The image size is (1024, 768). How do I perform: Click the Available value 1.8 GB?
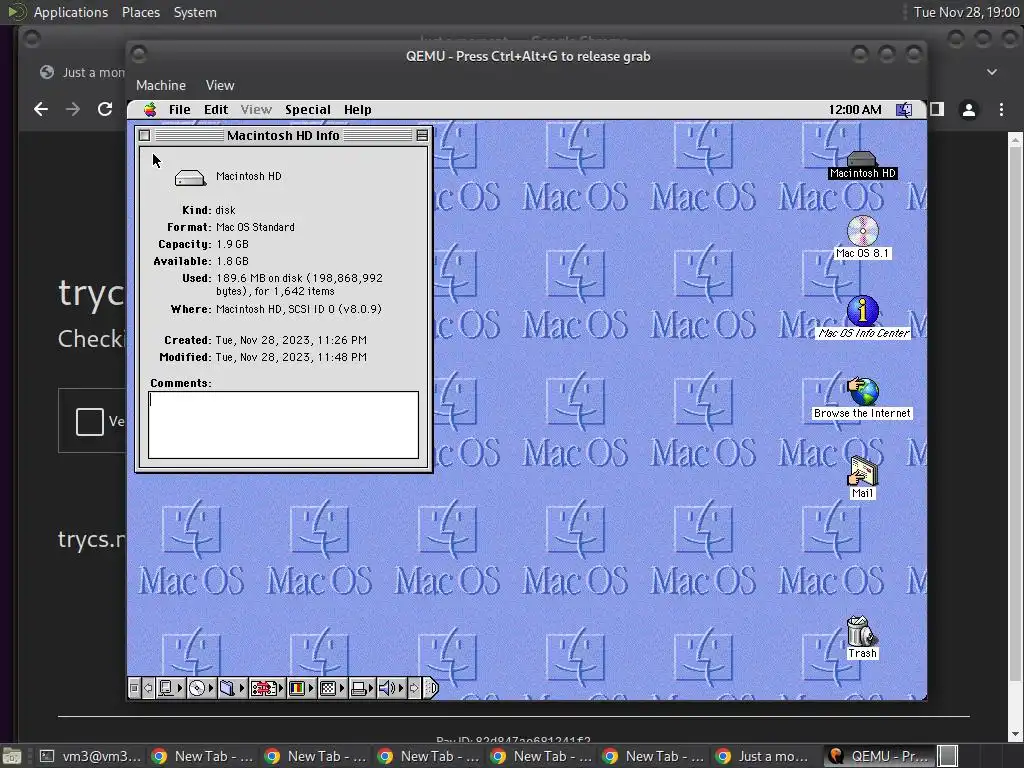232,261
